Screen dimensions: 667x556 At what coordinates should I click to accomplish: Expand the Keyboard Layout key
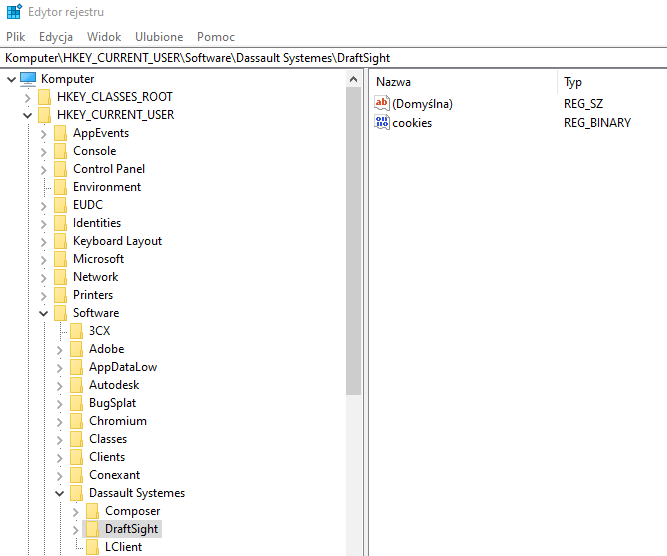coord(43,242)
